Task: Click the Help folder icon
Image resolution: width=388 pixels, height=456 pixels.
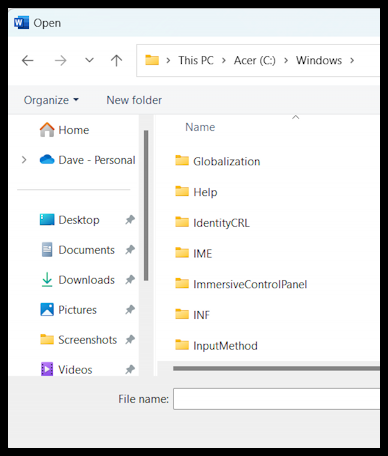Action: [x=182, y=191]
